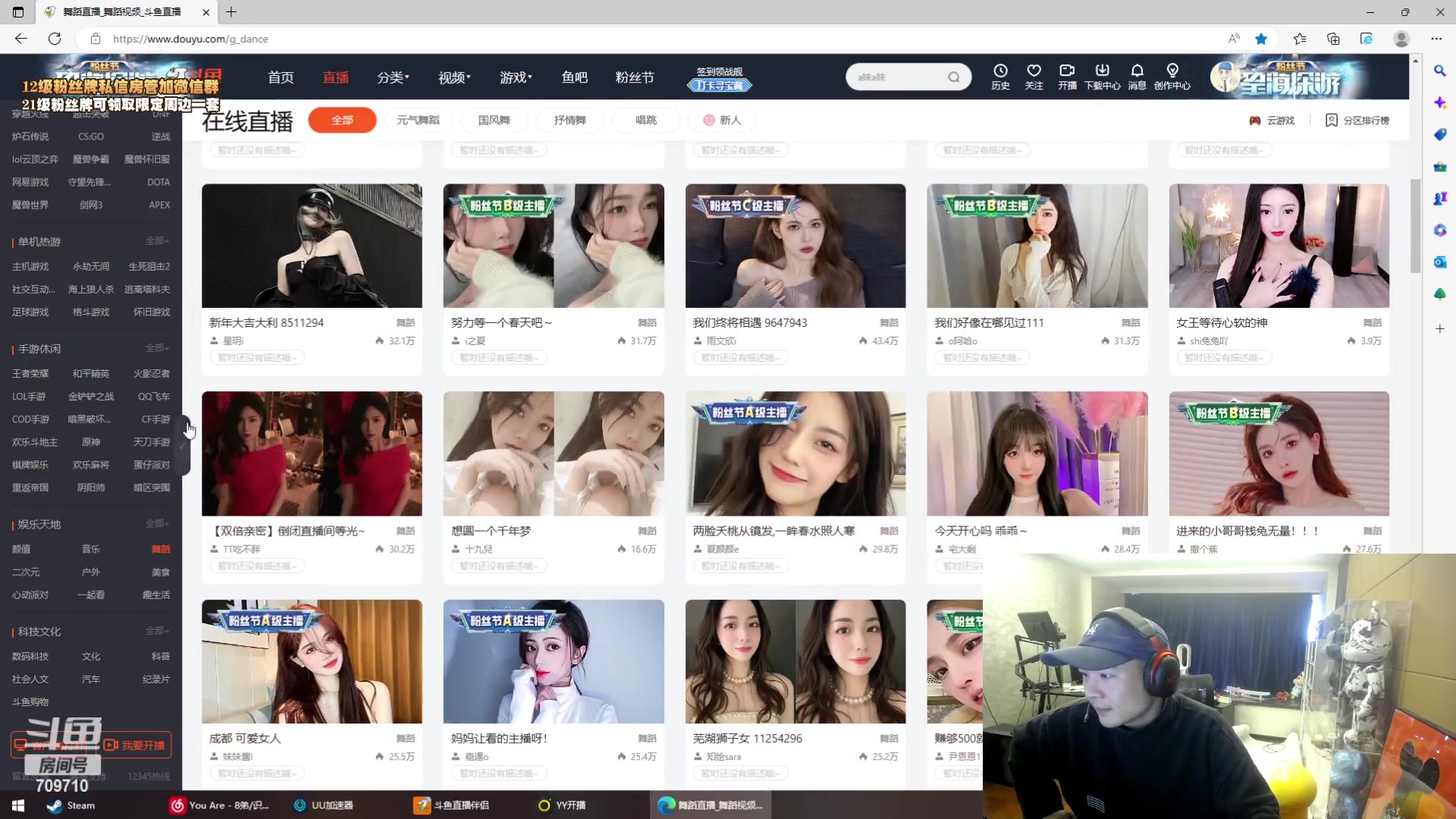Viewport: 1456px width, 819px height.
Task: Go to the 鱼吧 menu item
Action: coord(575,77)
